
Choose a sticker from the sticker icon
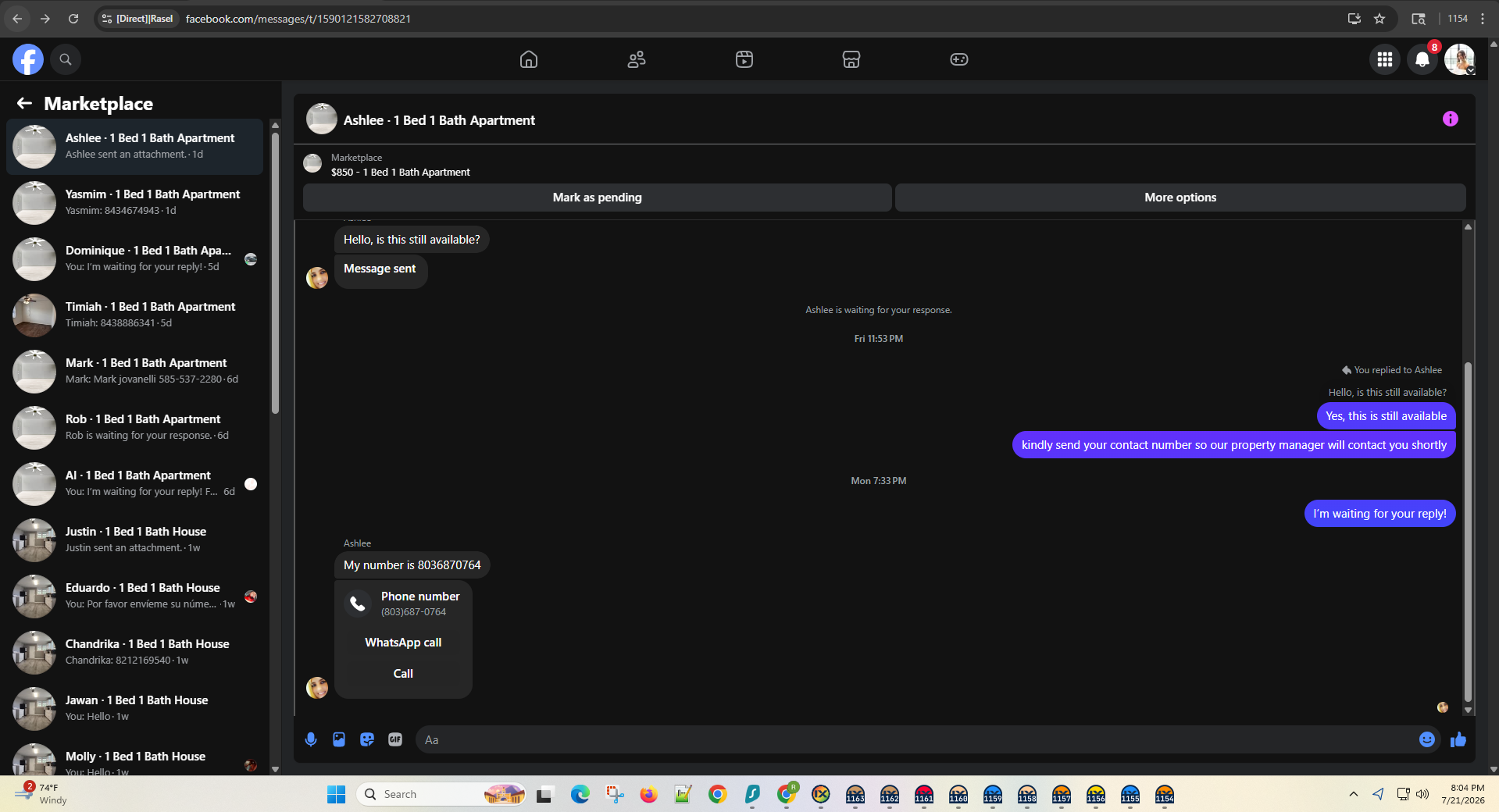tap(367, 739)
